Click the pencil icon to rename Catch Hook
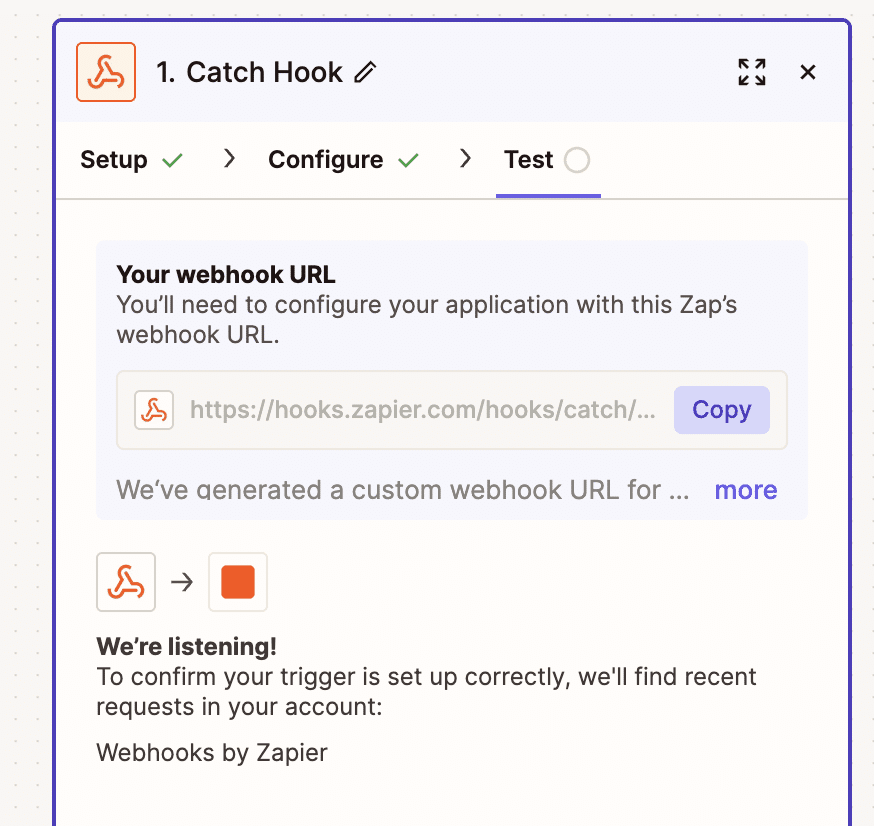 pos(366,71)
